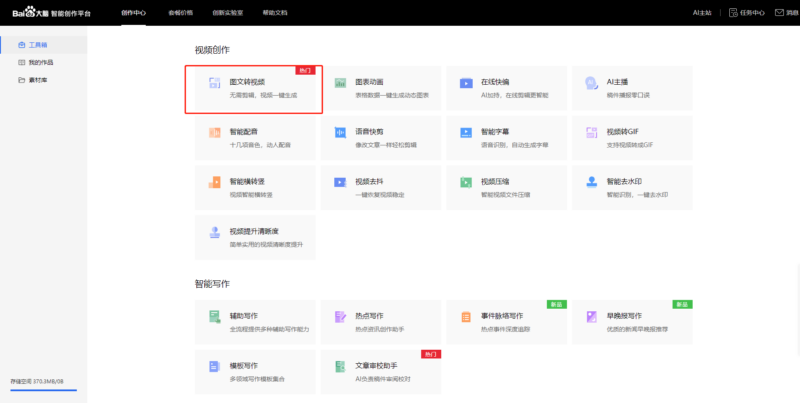Click the AI主播 avatar icon

tap(591, 83)
